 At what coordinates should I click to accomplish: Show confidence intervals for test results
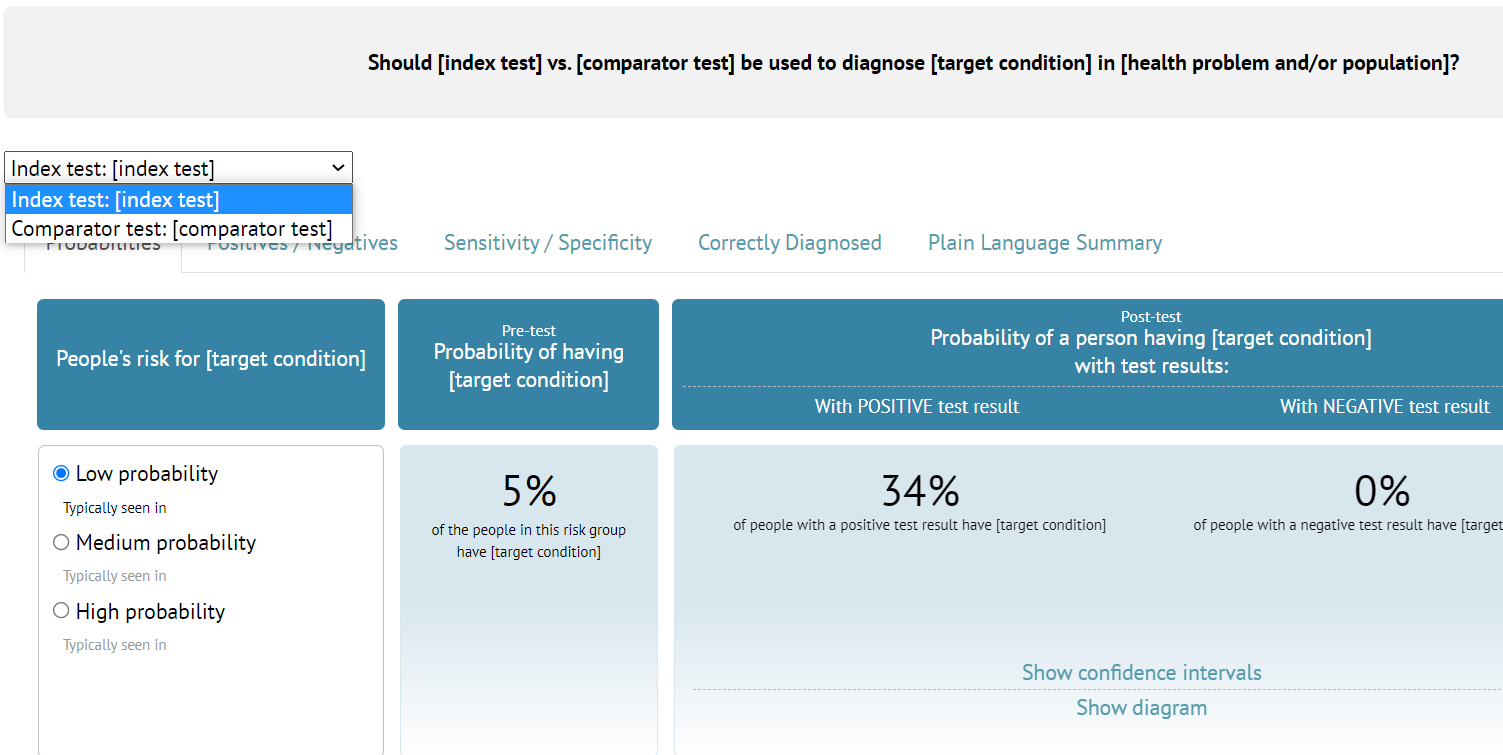pyautogui.click(x=1141, y=672)
